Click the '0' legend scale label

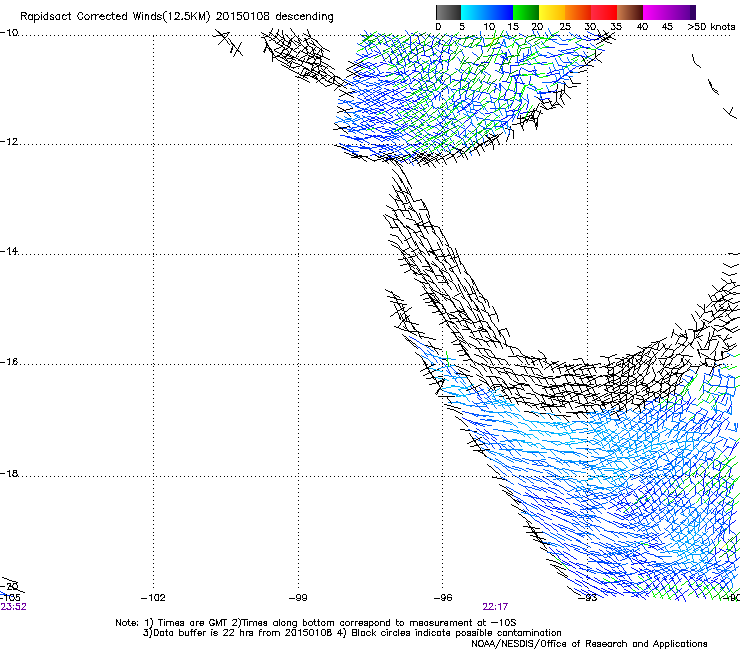pos(438,27)
